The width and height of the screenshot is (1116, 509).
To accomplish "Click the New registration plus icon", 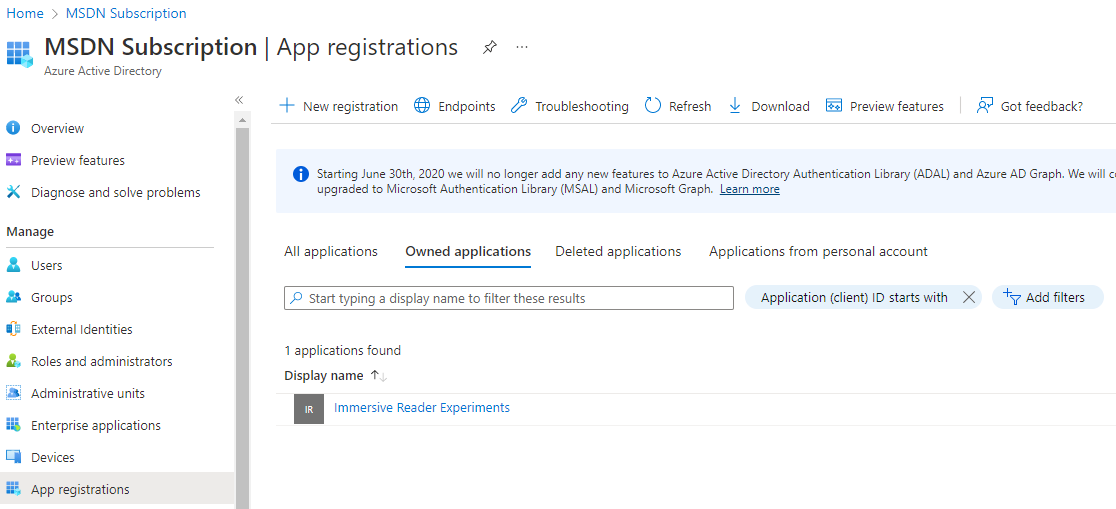I will [287, 106].
